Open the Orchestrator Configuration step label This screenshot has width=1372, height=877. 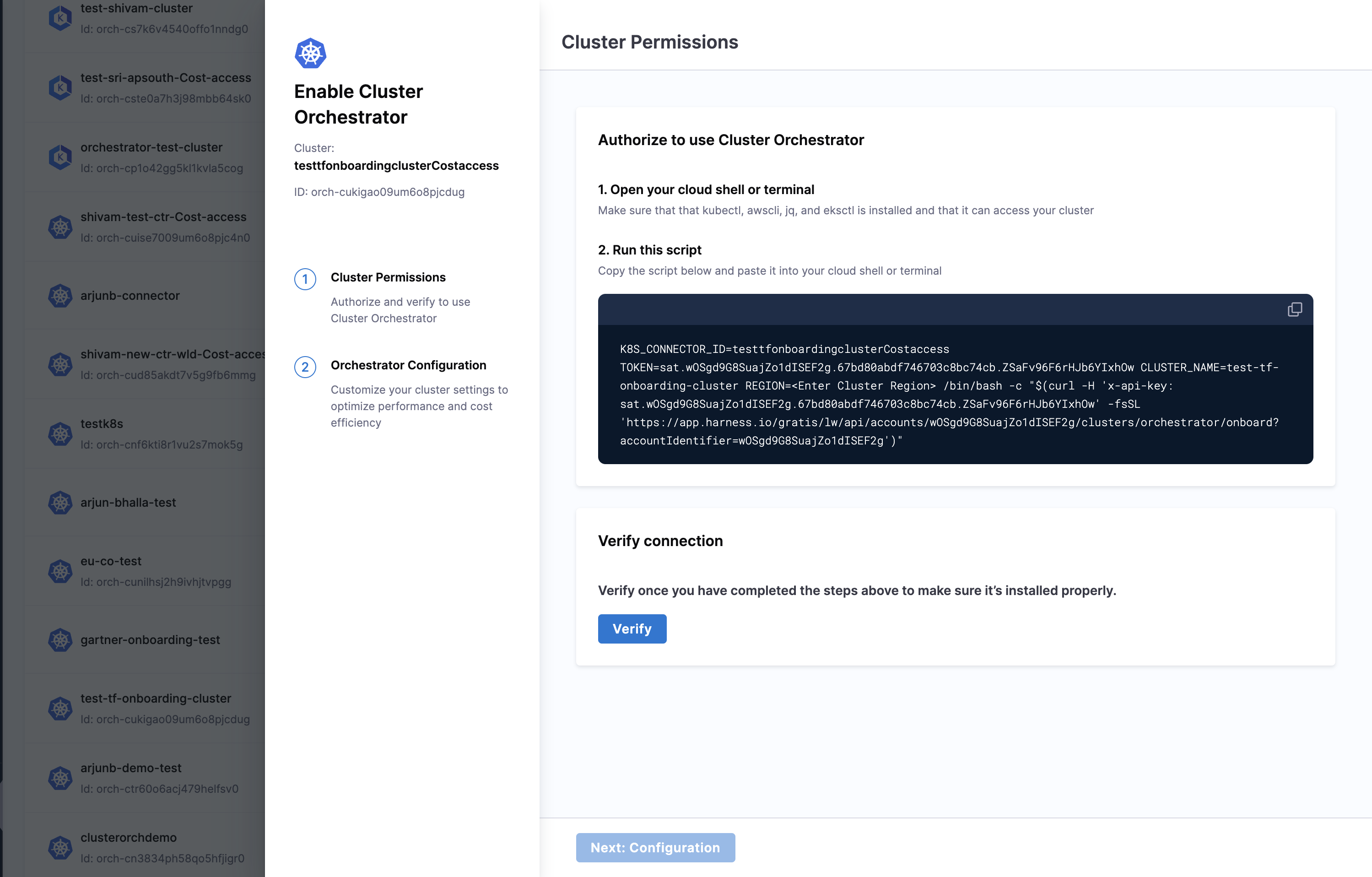(408, 365)
